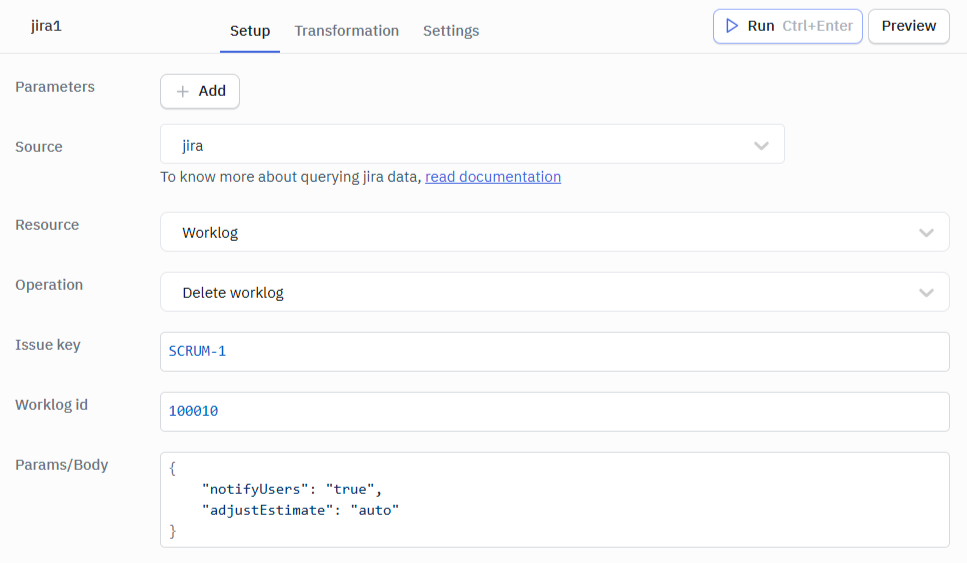Image resolution: width=967 pixels, height=563 pixels.
Task: Open the Operation dropdown showing Delete worklog
Action: point(554,292)
